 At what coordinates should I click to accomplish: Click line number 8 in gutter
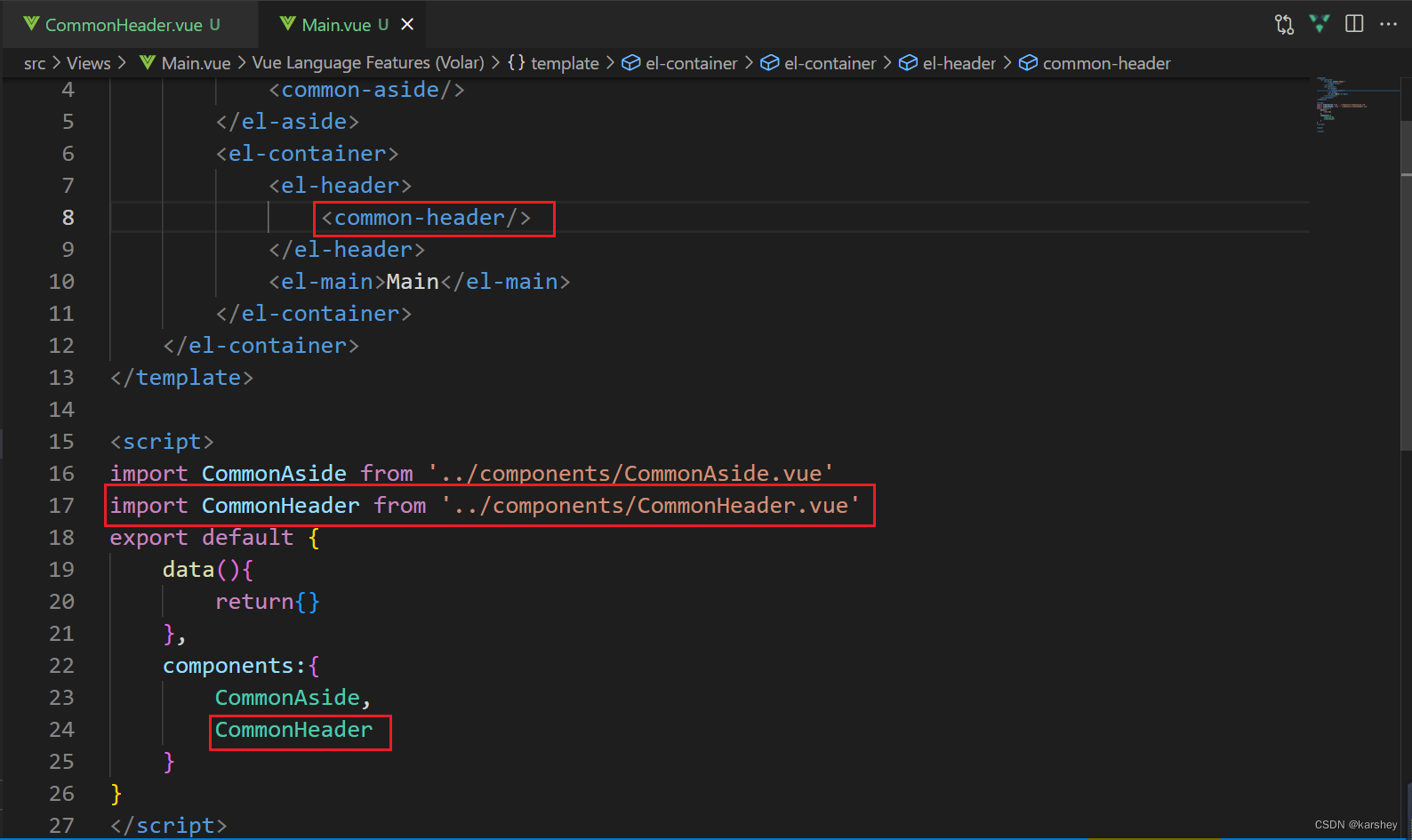point(68,218)
